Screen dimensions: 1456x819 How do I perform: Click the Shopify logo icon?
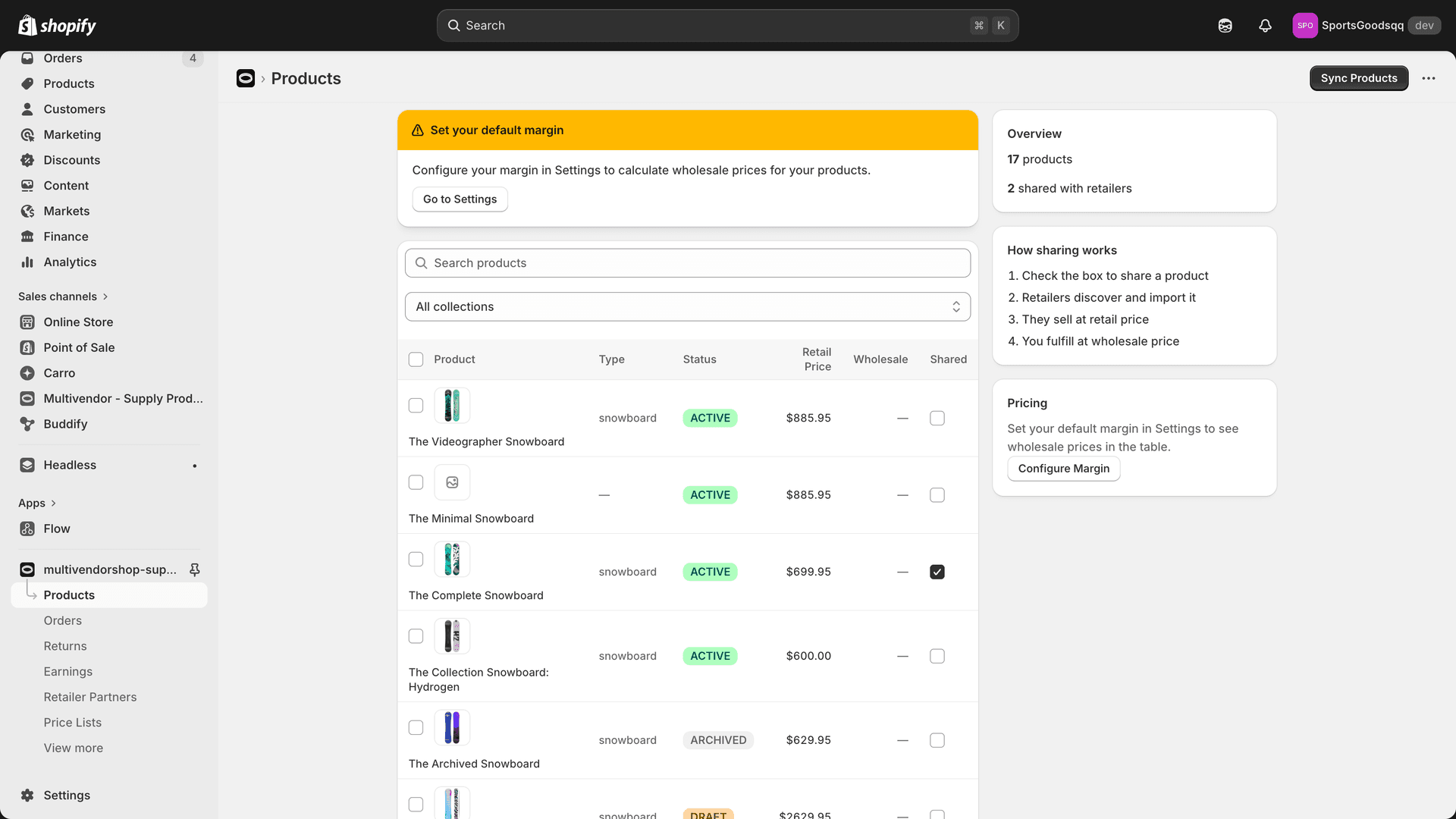pyautogui.click(x=27, y=25)
